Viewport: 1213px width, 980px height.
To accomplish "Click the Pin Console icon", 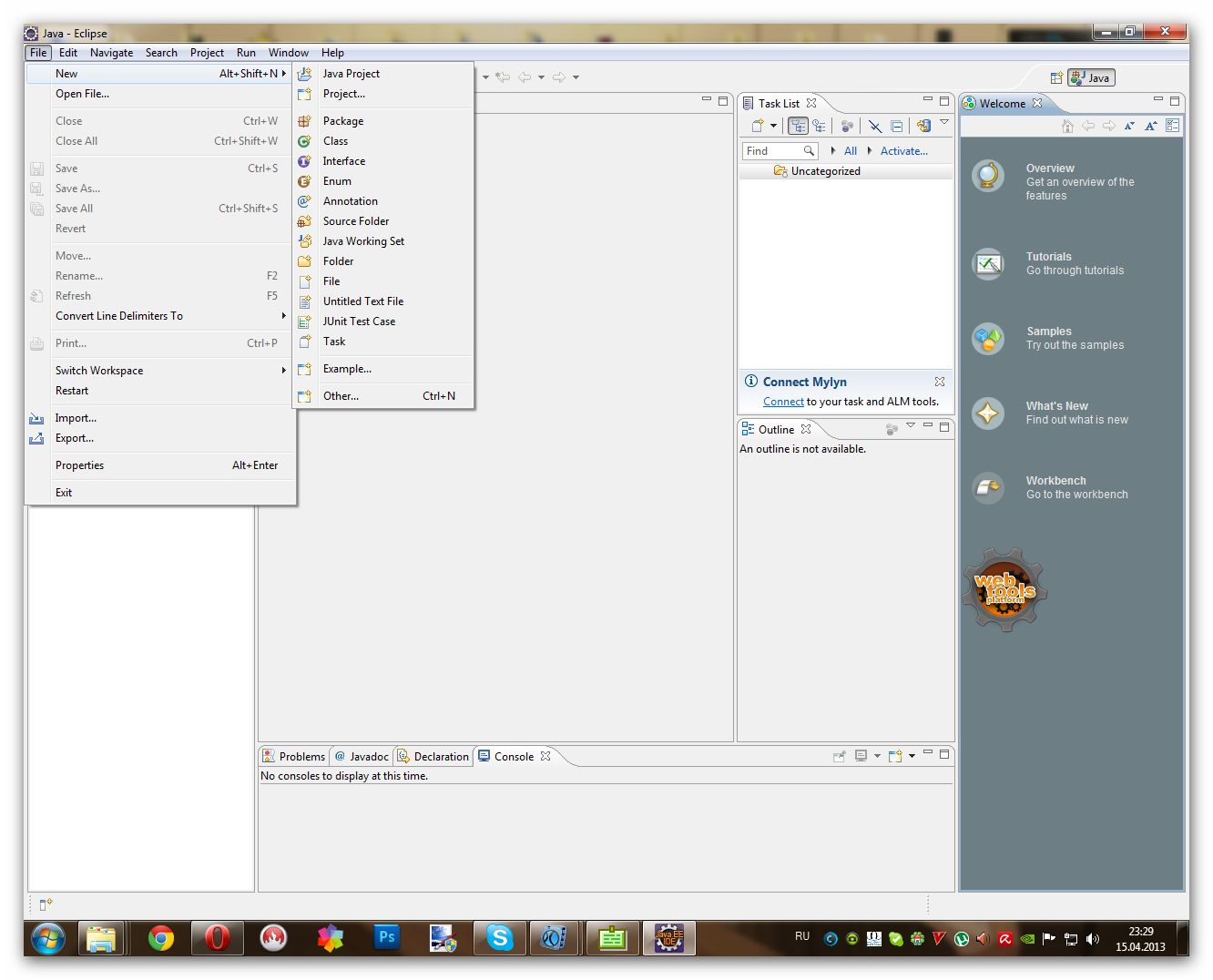I will 839,756.
